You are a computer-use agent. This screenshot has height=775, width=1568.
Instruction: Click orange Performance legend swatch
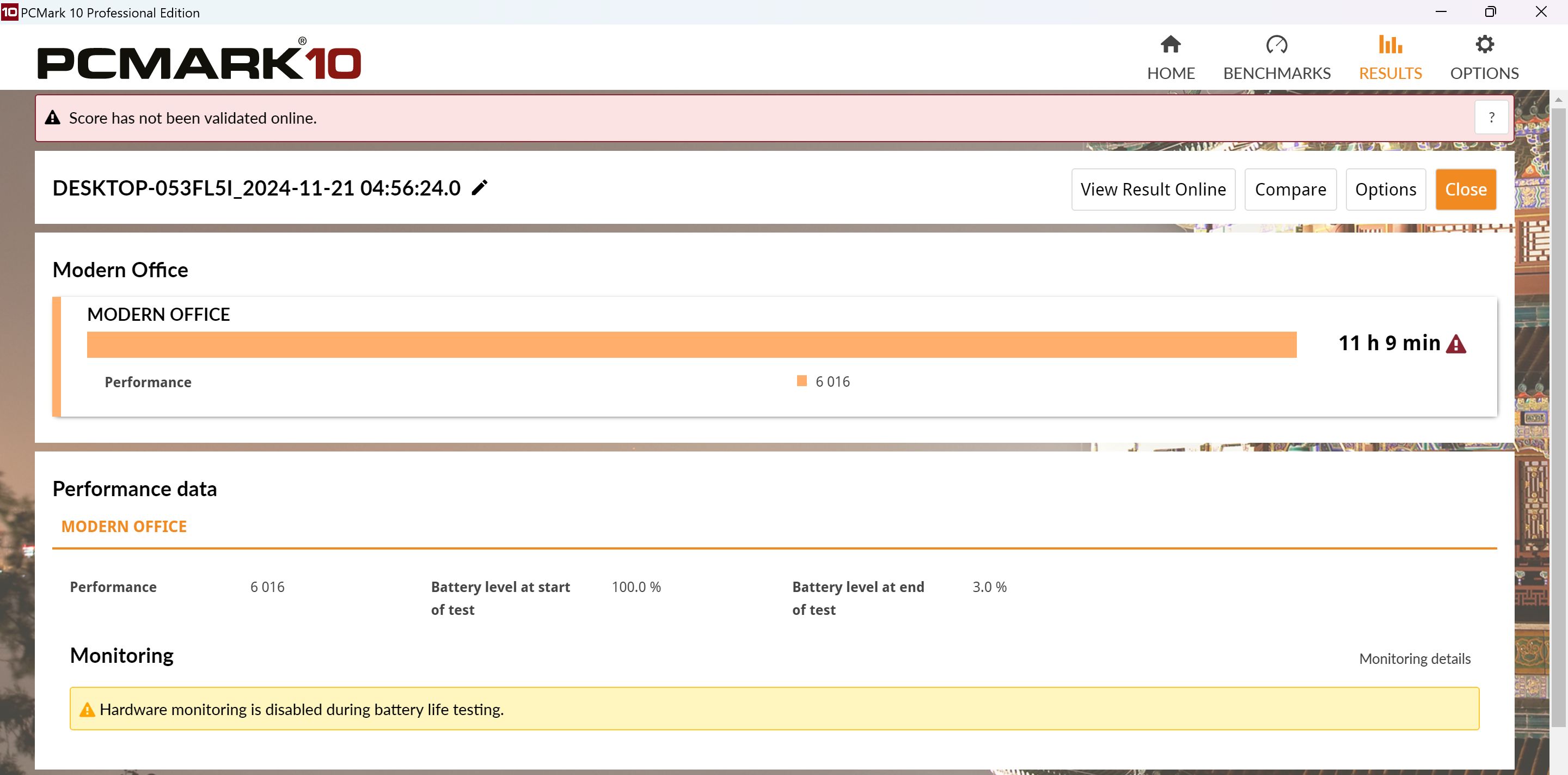[801, 381]
